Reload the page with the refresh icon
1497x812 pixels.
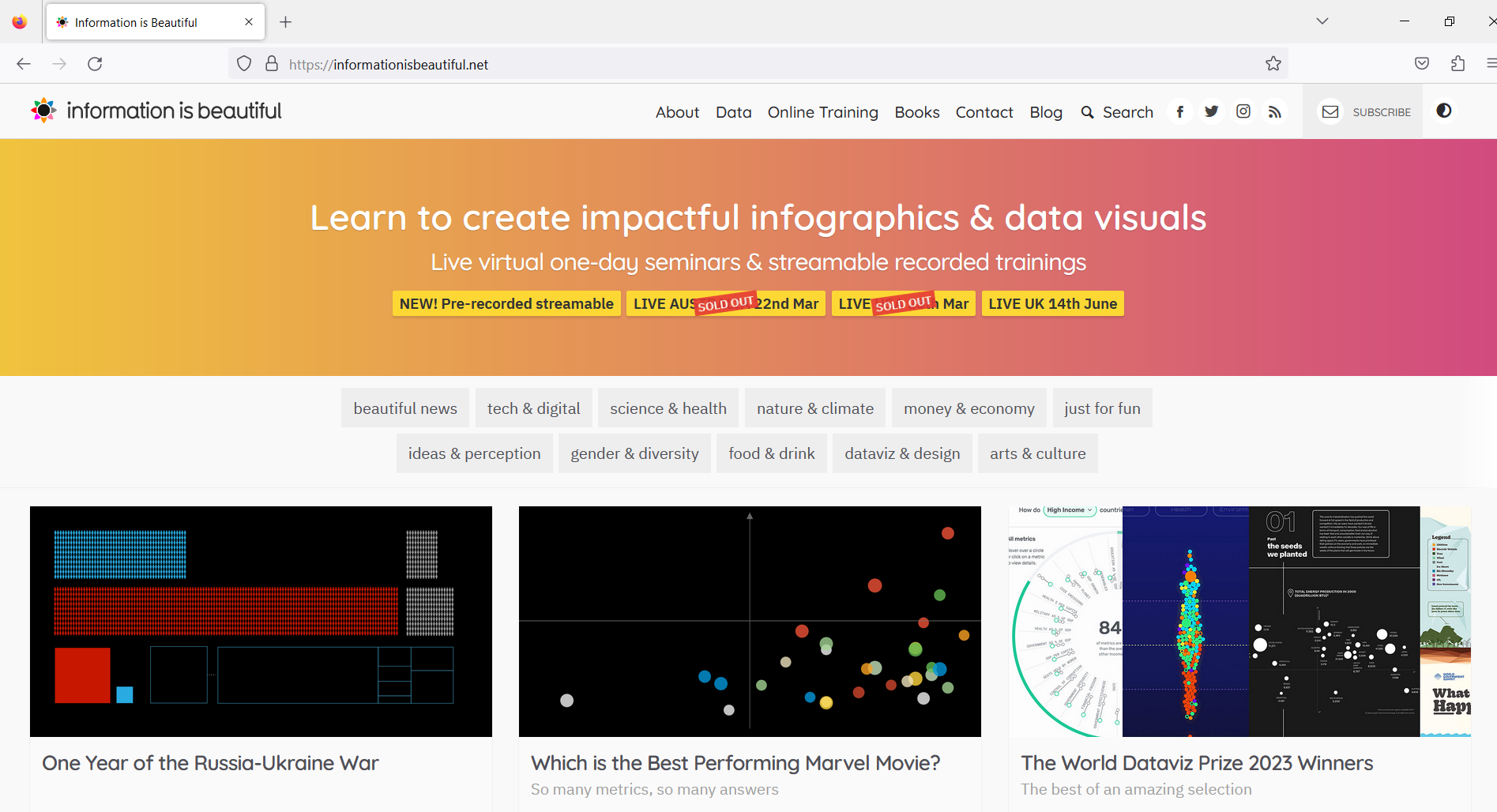(95, 64)
